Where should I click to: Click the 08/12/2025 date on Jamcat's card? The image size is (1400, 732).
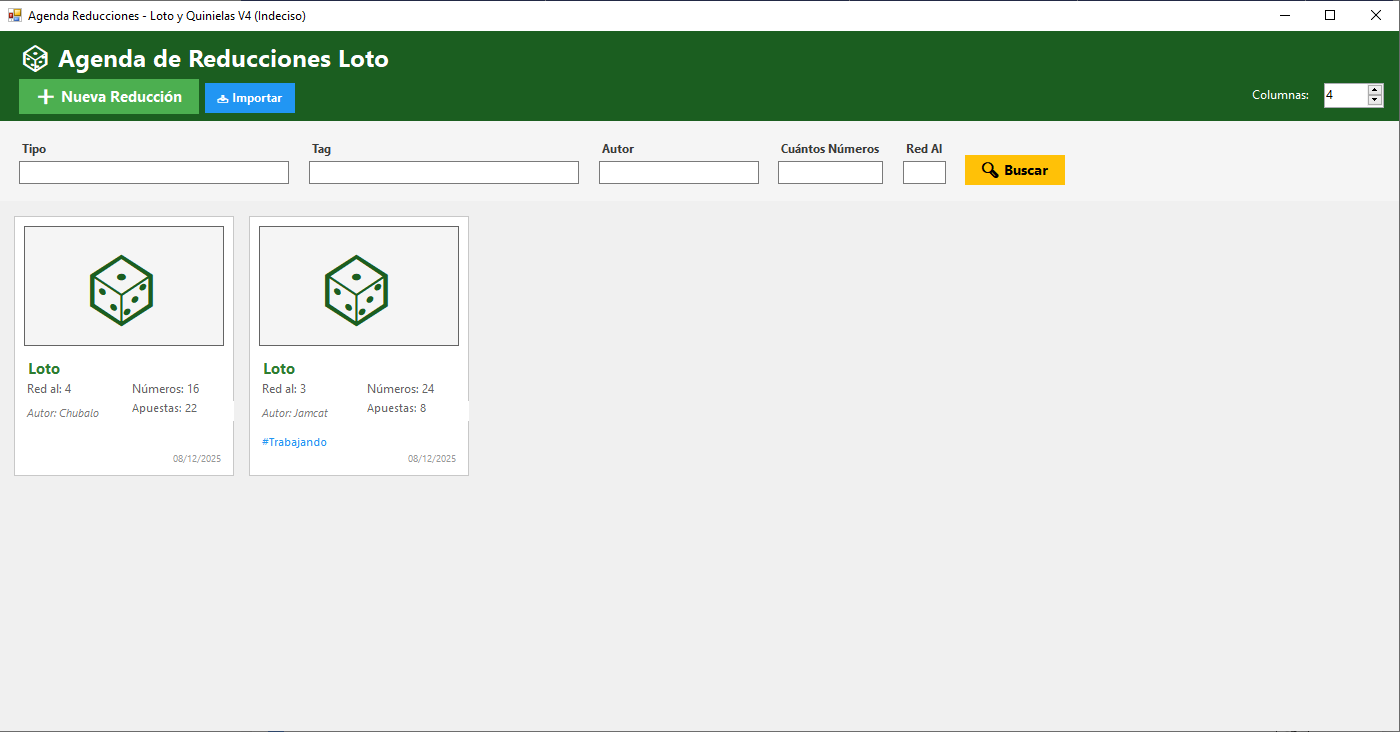(432, 459)
